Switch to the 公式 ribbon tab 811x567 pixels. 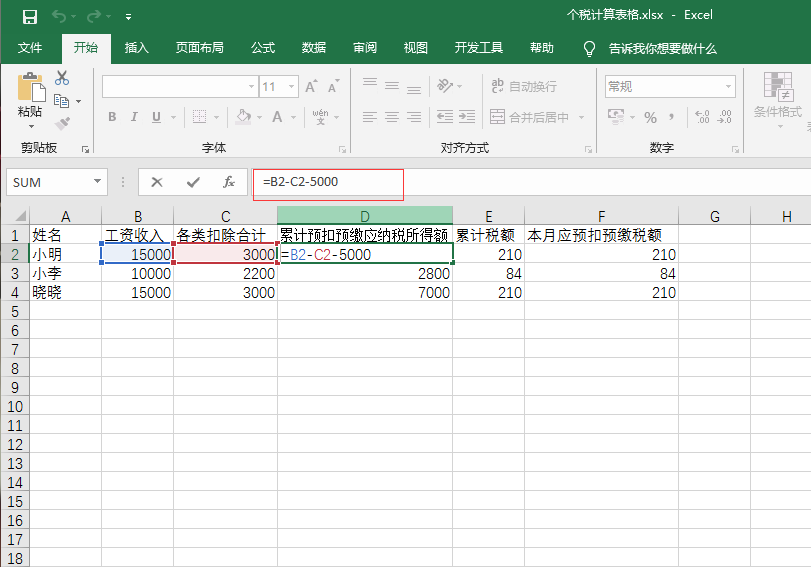tap(263, 48)
